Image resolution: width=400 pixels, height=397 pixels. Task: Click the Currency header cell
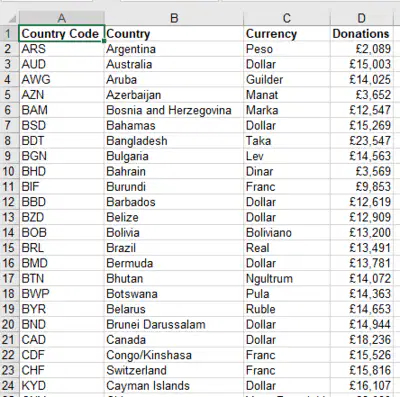287,34
